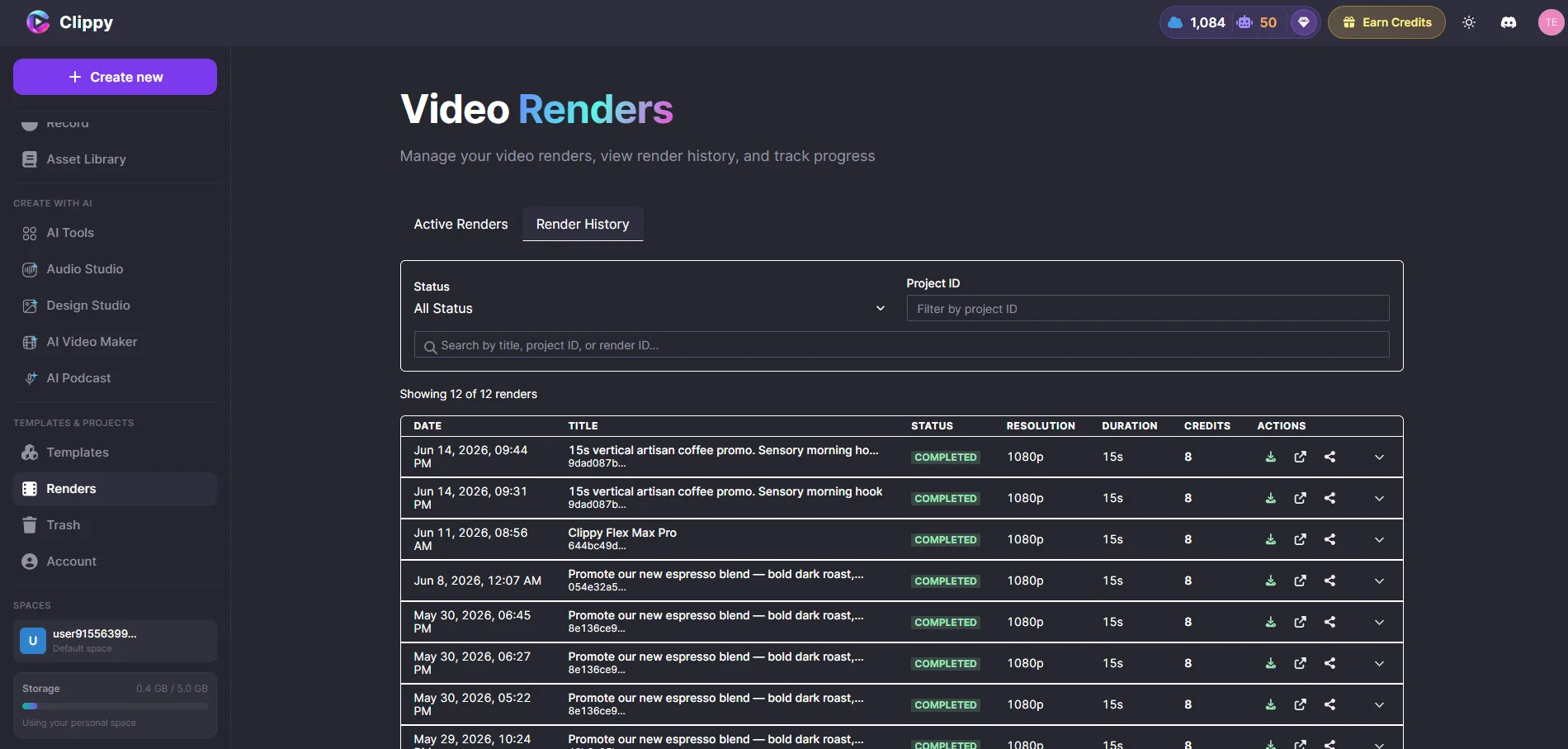Expand the Jun 14 09:31 PM render row
Screen dimensions: 1568x749
click(1379, 498)
